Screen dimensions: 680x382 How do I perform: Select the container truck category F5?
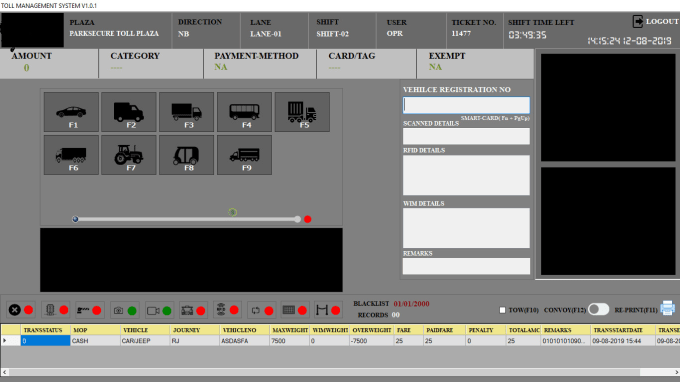pyautogui.click(x=302, y=112)
